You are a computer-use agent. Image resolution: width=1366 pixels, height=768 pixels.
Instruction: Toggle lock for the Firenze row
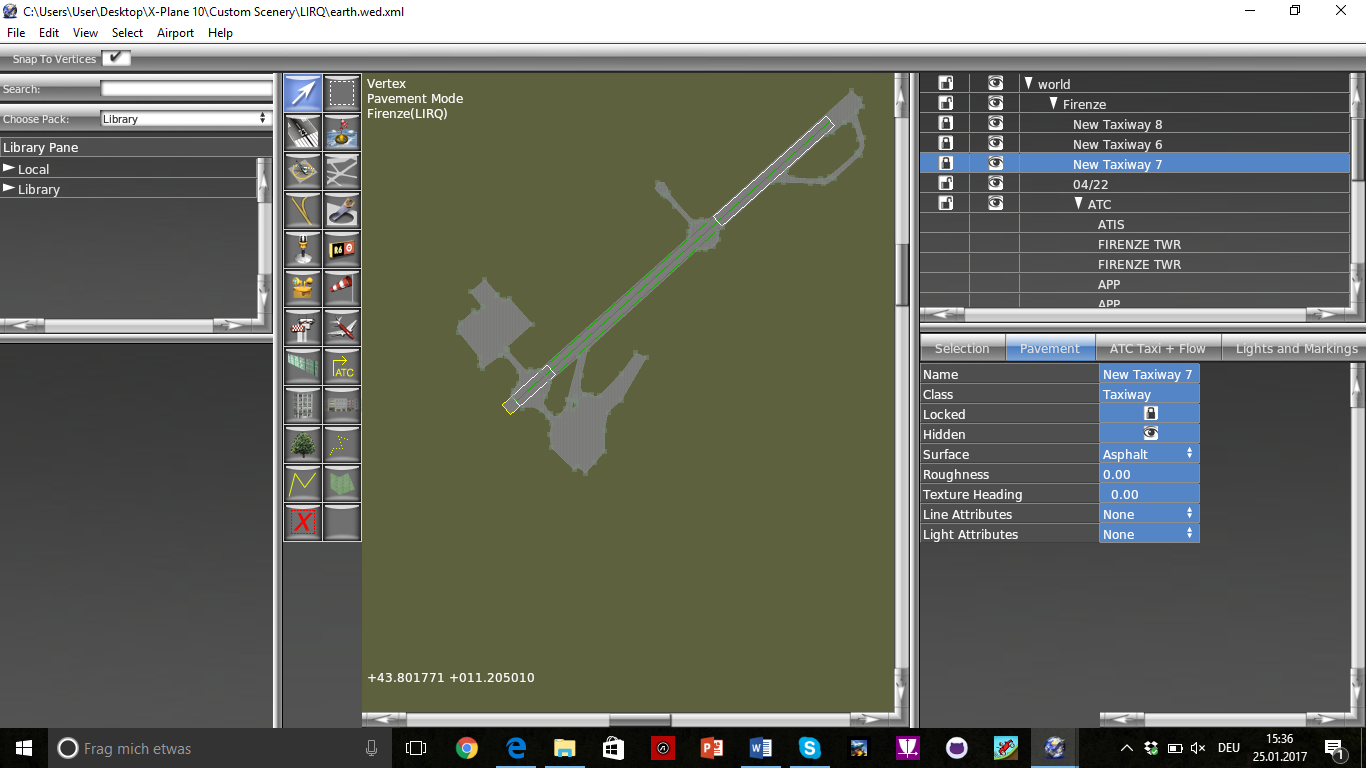pyautogui.click(x=945, y=103)
